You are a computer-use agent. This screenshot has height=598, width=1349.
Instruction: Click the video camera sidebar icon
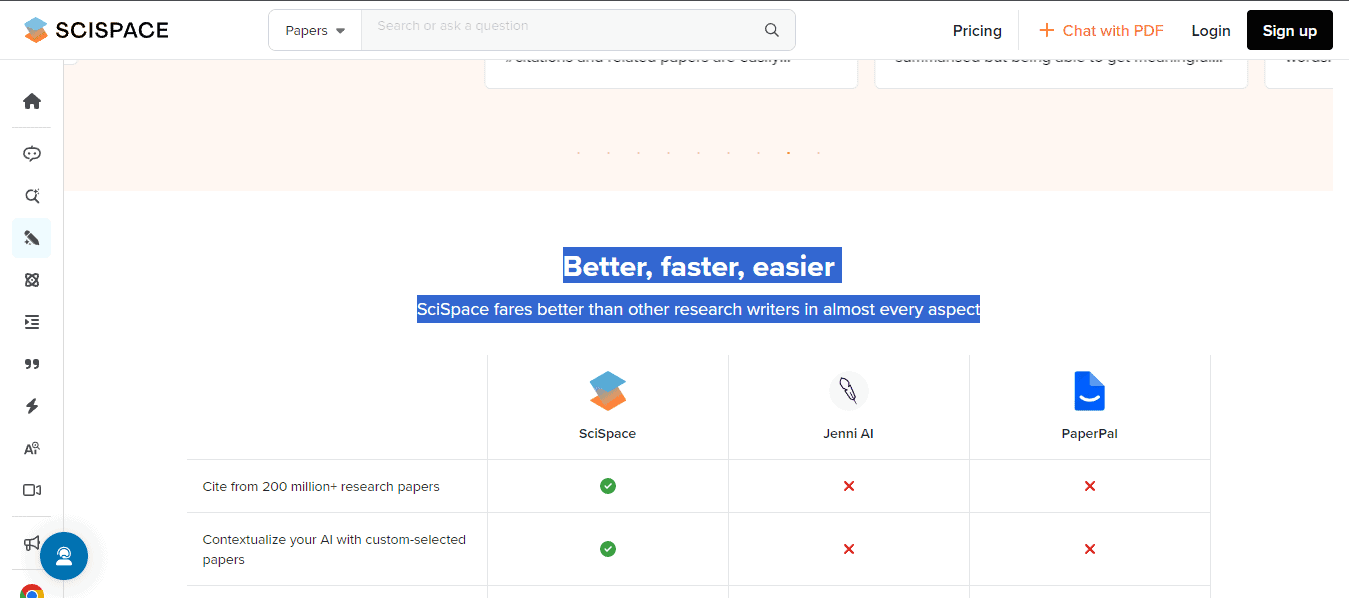pos(32,490)
